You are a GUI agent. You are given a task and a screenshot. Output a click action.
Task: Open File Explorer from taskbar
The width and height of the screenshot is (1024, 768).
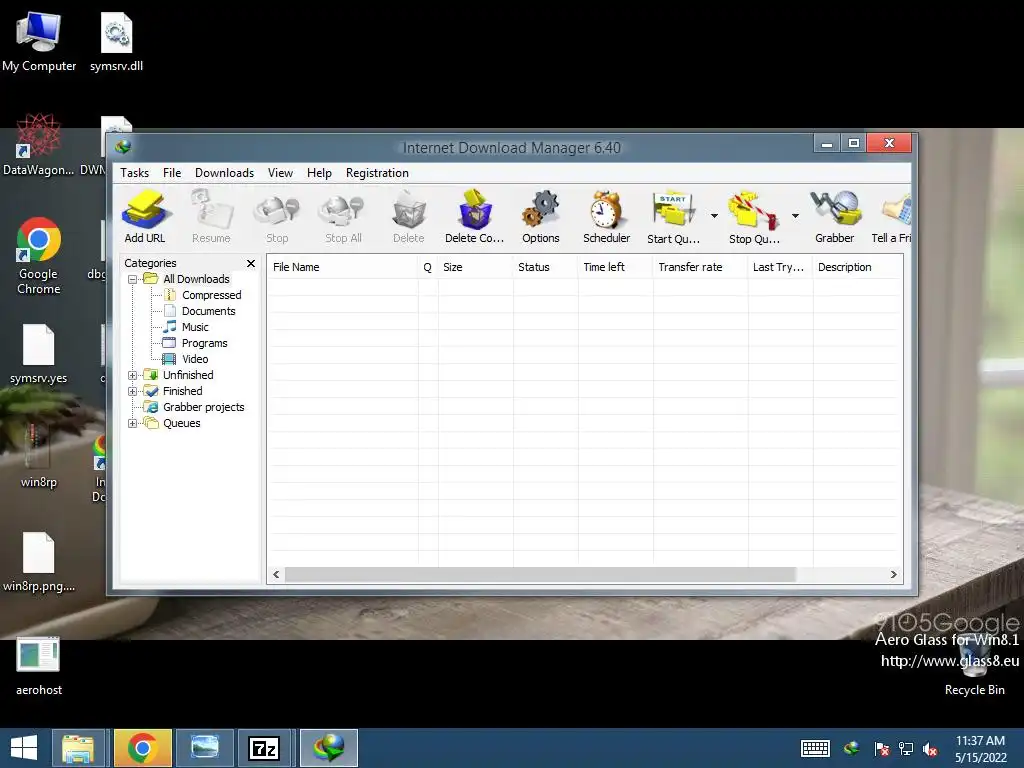click(78, 748)
